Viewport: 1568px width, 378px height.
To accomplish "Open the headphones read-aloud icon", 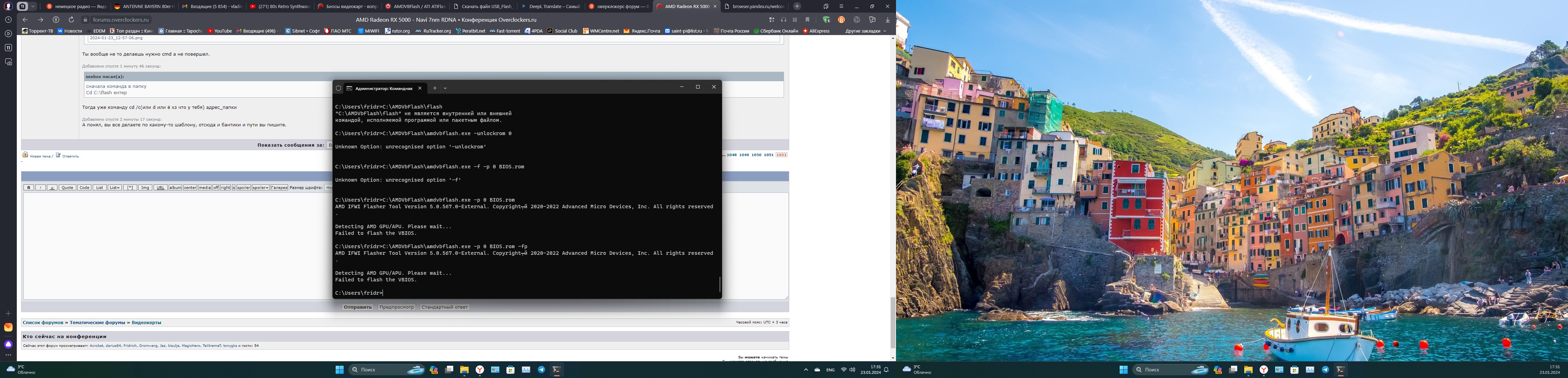I will (783, 20).
